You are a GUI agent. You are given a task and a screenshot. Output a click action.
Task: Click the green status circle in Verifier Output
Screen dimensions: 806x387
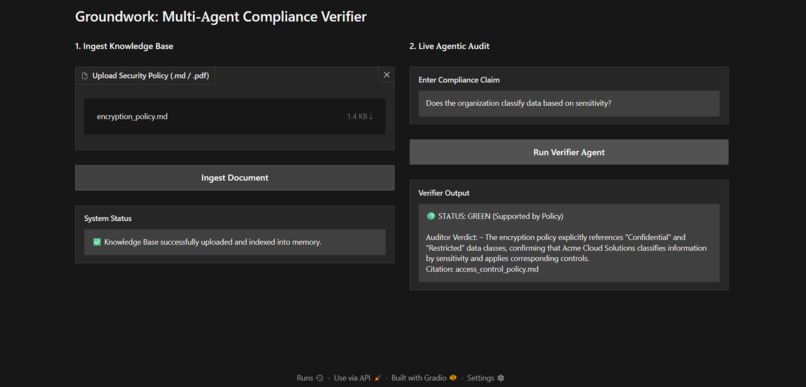[x=431, y=216]
